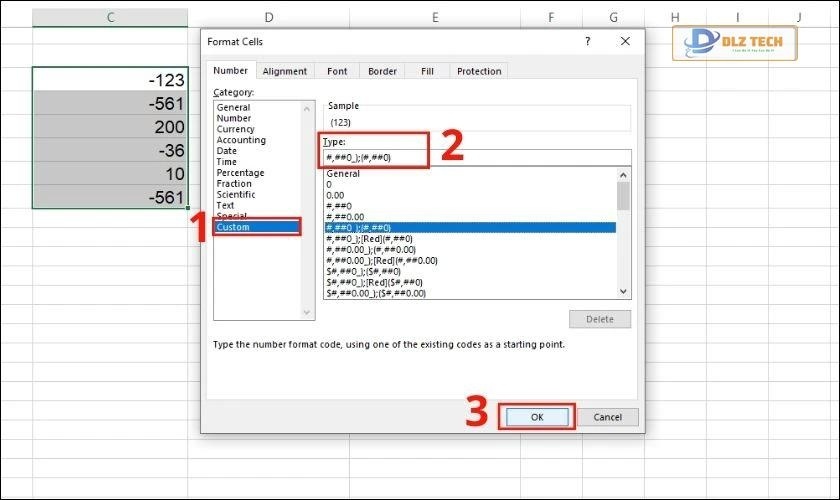This screenshot has height=500, width=840.
Task: Choose Currency in the Category list
Action: point(236,129)
